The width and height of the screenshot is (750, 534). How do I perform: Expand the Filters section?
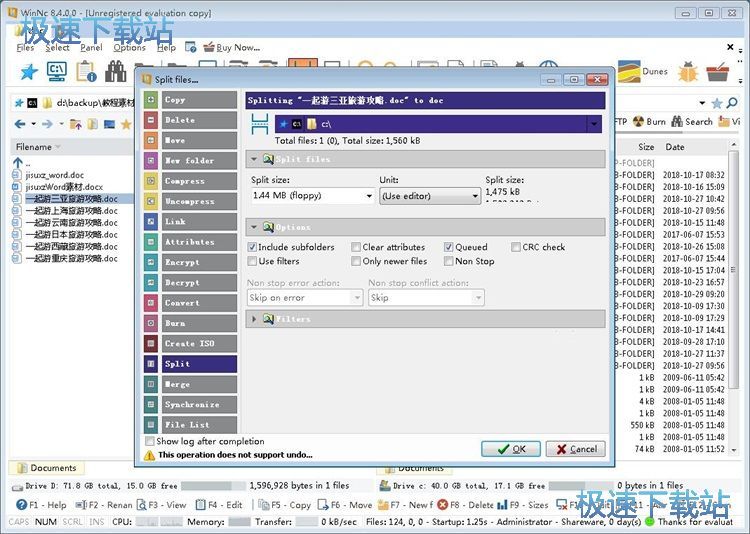(x=254, y=319)
